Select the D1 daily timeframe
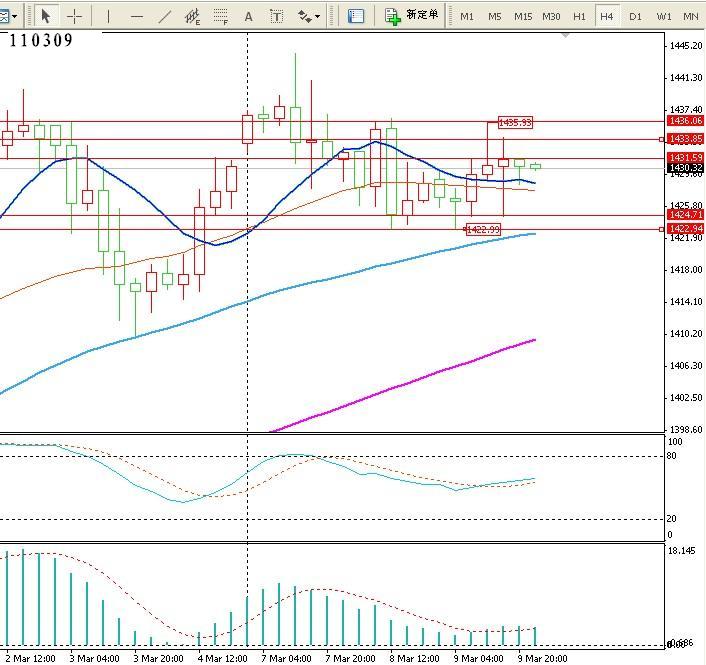Image resolution: width=706 pixels, height=665 pixels. (635, 16)
